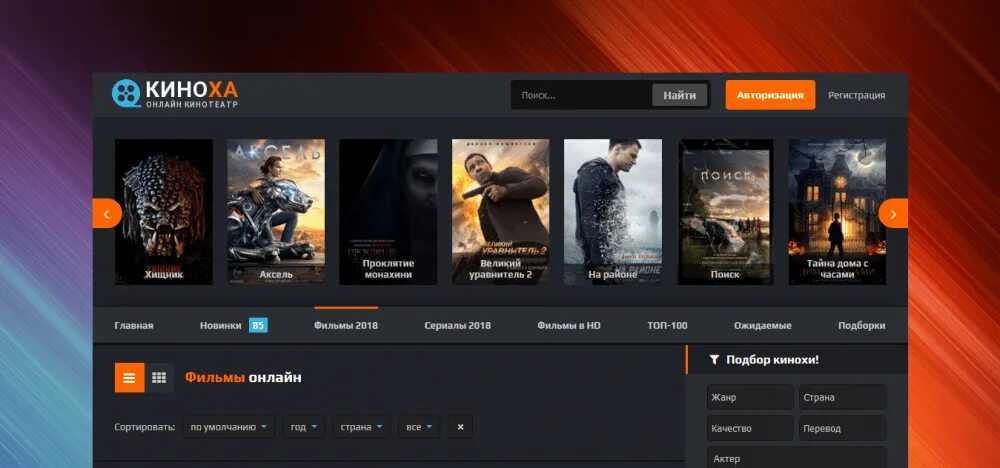
Task: Click the 'Фильмы онлайн' heading
Action: 243,377
